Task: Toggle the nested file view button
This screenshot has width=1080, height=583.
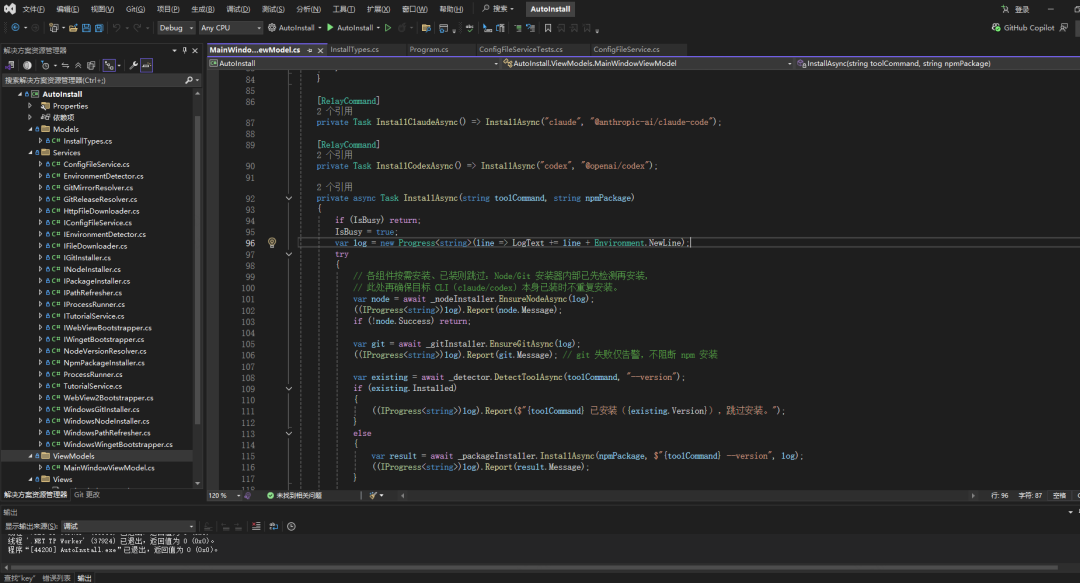Action: click(109, 65)
